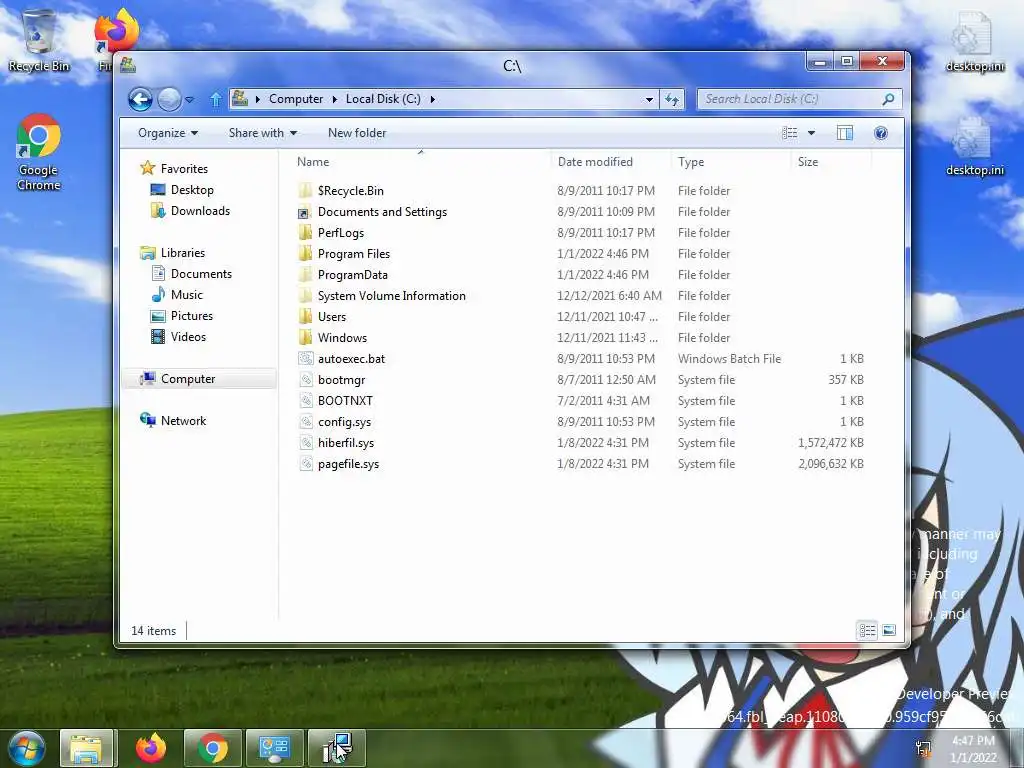Sort by the Name column header
Screen dimensions: 1024x768
[313, 162]
